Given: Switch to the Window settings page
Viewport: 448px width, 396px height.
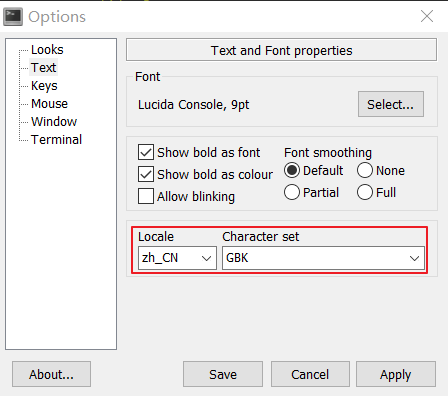Looking at the screenshot, I should [x=54, y=122].
